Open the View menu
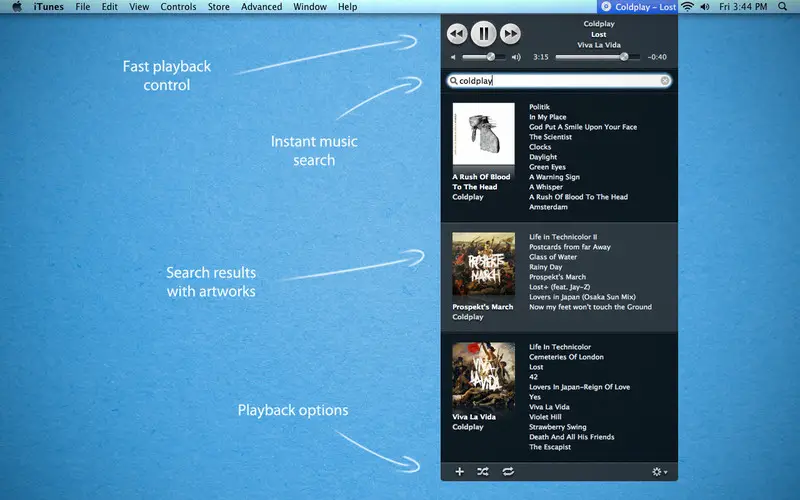Viewport: 800px width, 500px height. 139,7
